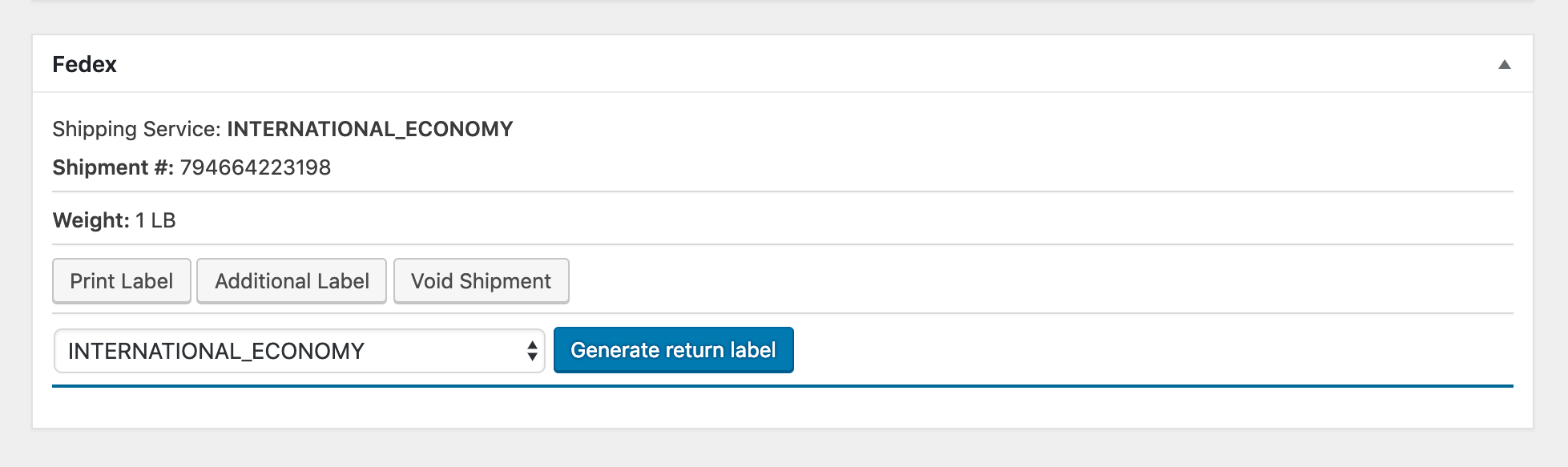The width and height of the screenshot is (1568, 467).
Task: Click the gray page background below the panel
Action: (784, 449)
